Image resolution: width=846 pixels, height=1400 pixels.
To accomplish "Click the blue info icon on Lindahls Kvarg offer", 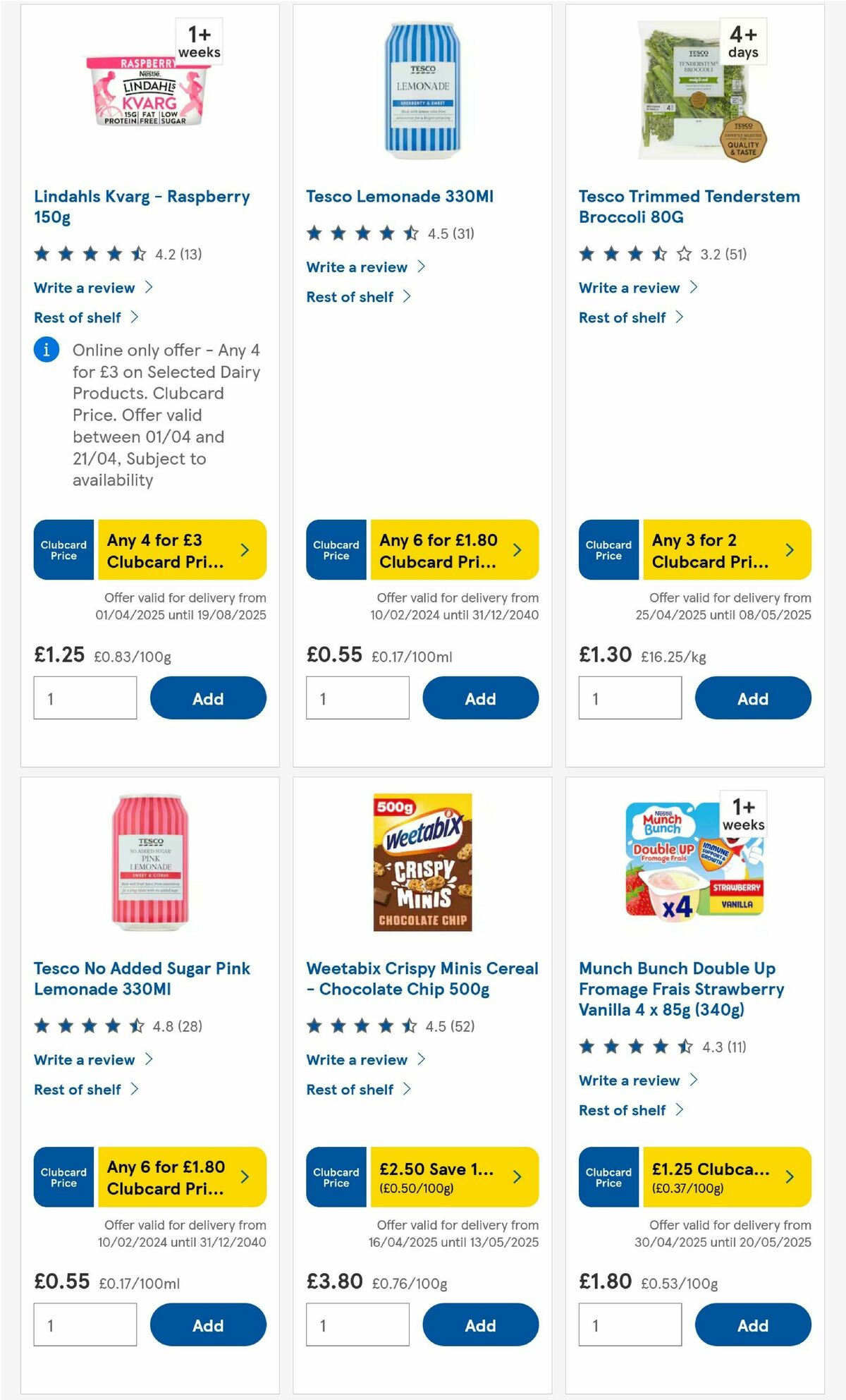I will pos(46,350).
